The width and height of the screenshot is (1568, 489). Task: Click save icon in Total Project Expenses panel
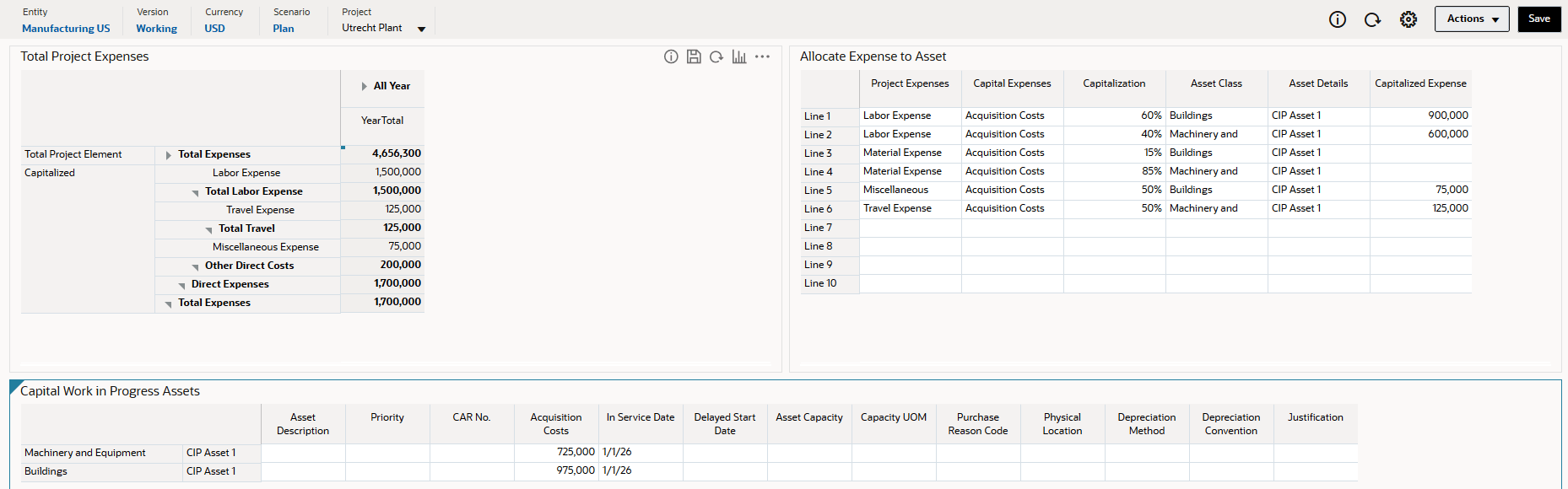(x=694, y=56)
